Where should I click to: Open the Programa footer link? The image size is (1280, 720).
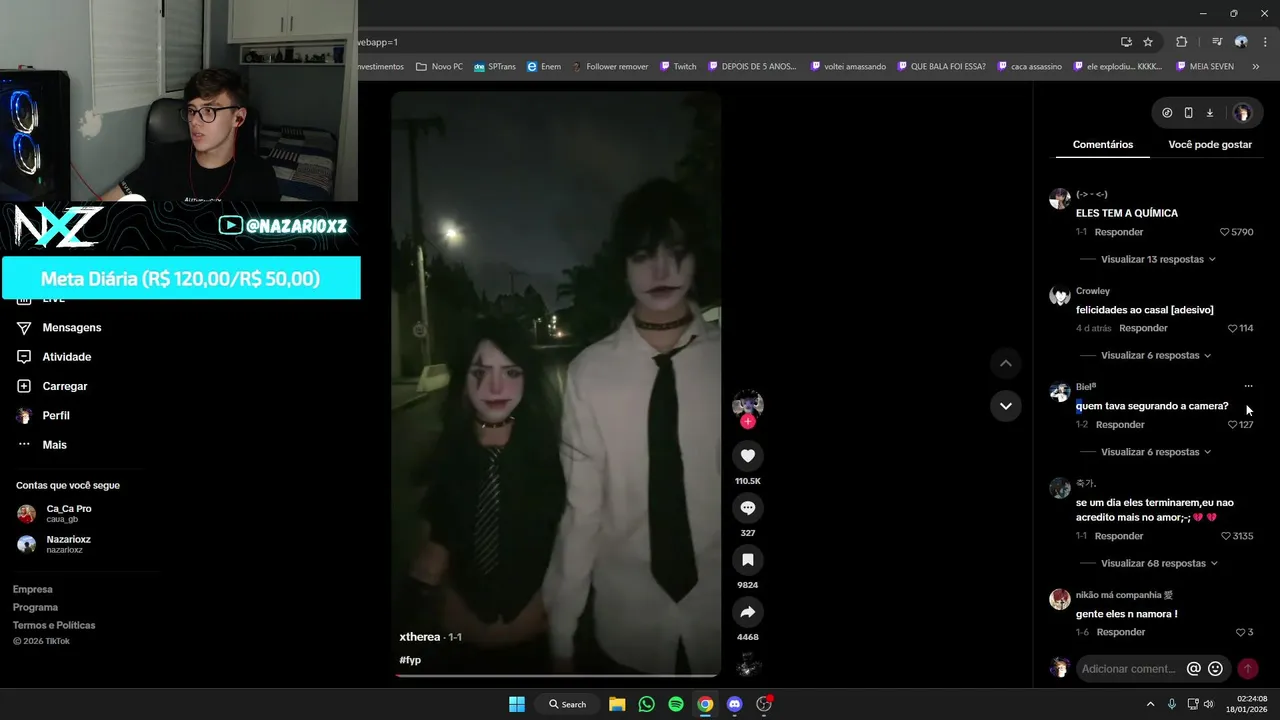coord(35,607)
